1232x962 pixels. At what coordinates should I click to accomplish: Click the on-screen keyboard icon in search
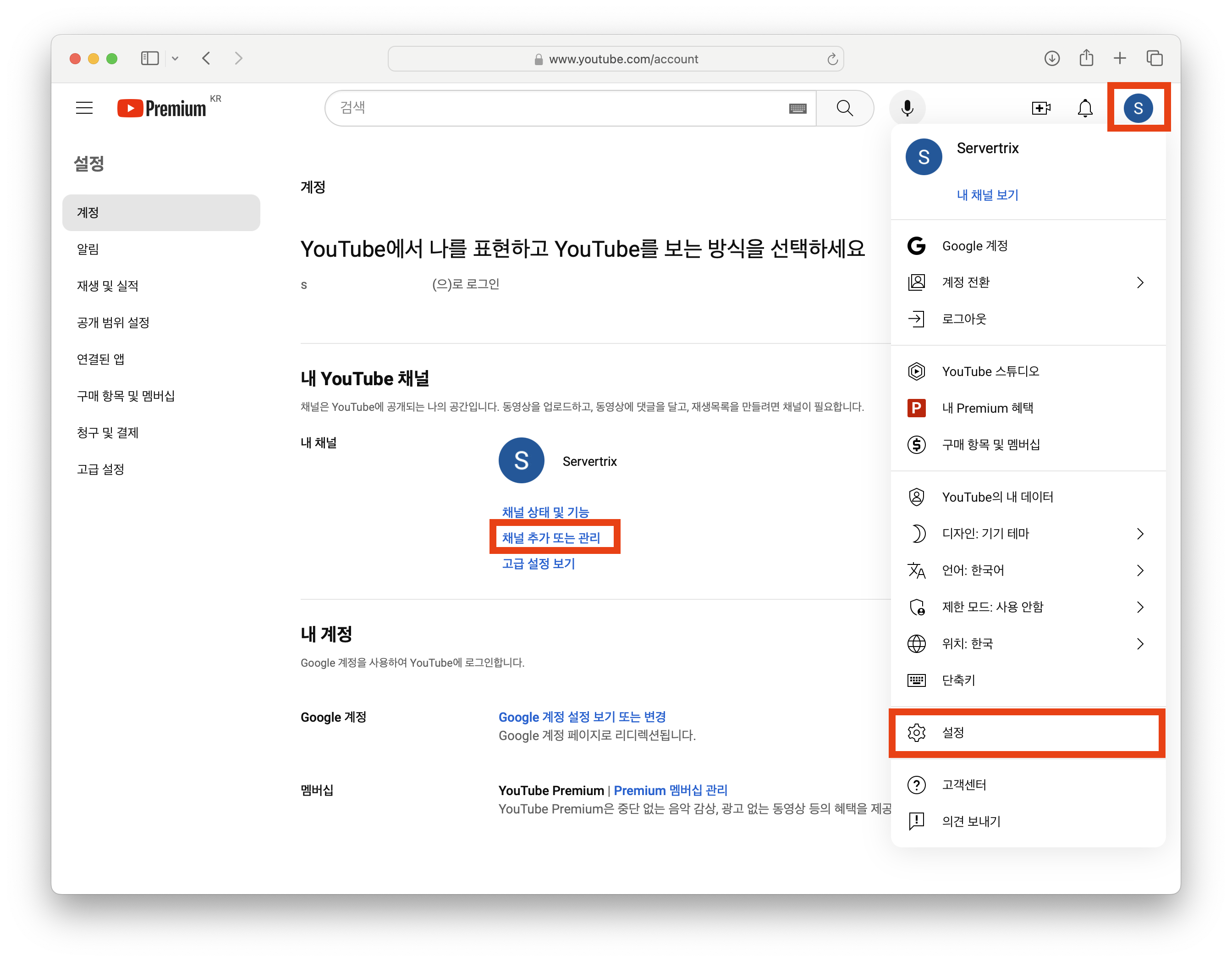coord(797,108)
